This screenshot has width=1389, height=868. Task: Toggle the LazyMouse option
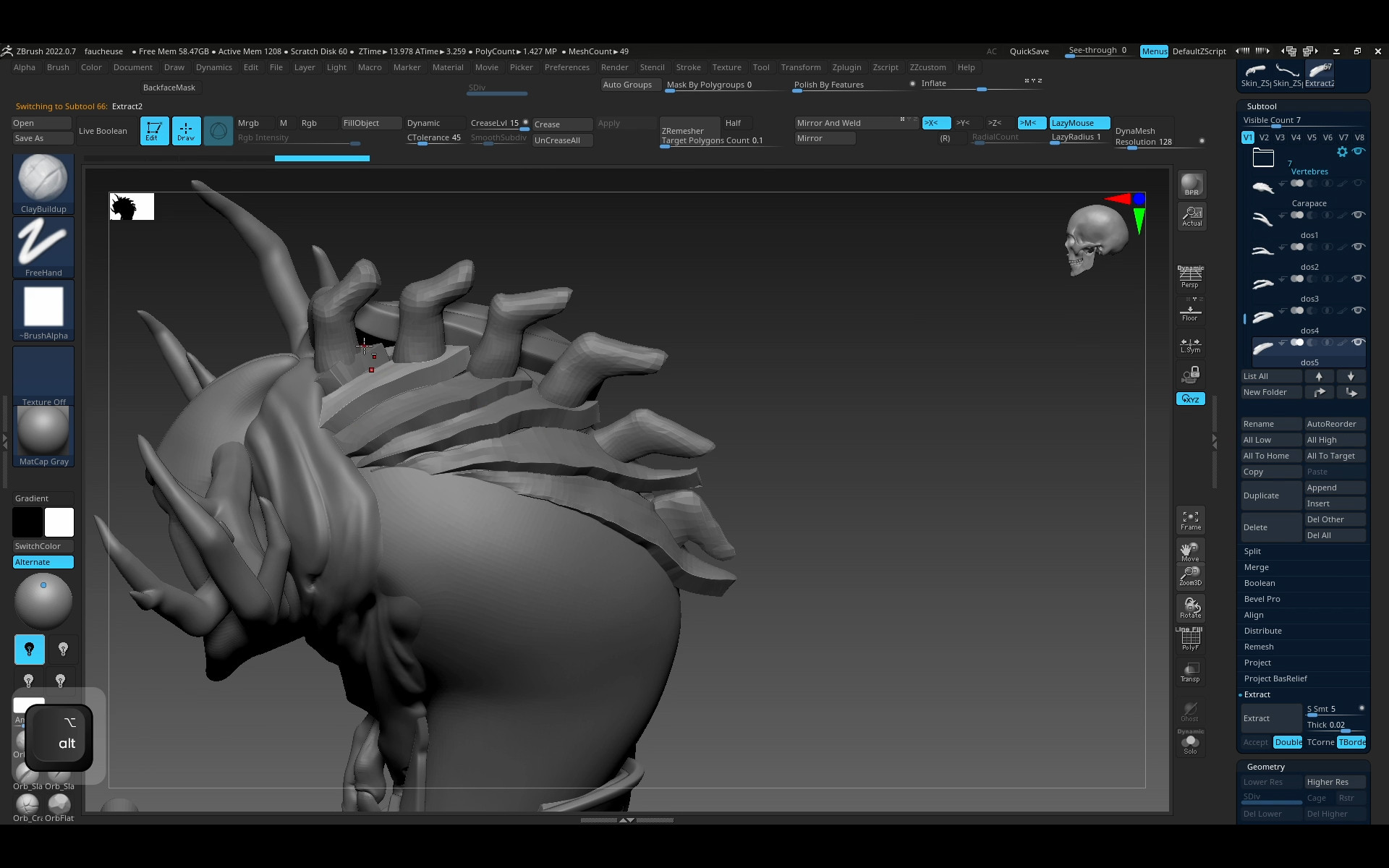[x=1079, y=123]
